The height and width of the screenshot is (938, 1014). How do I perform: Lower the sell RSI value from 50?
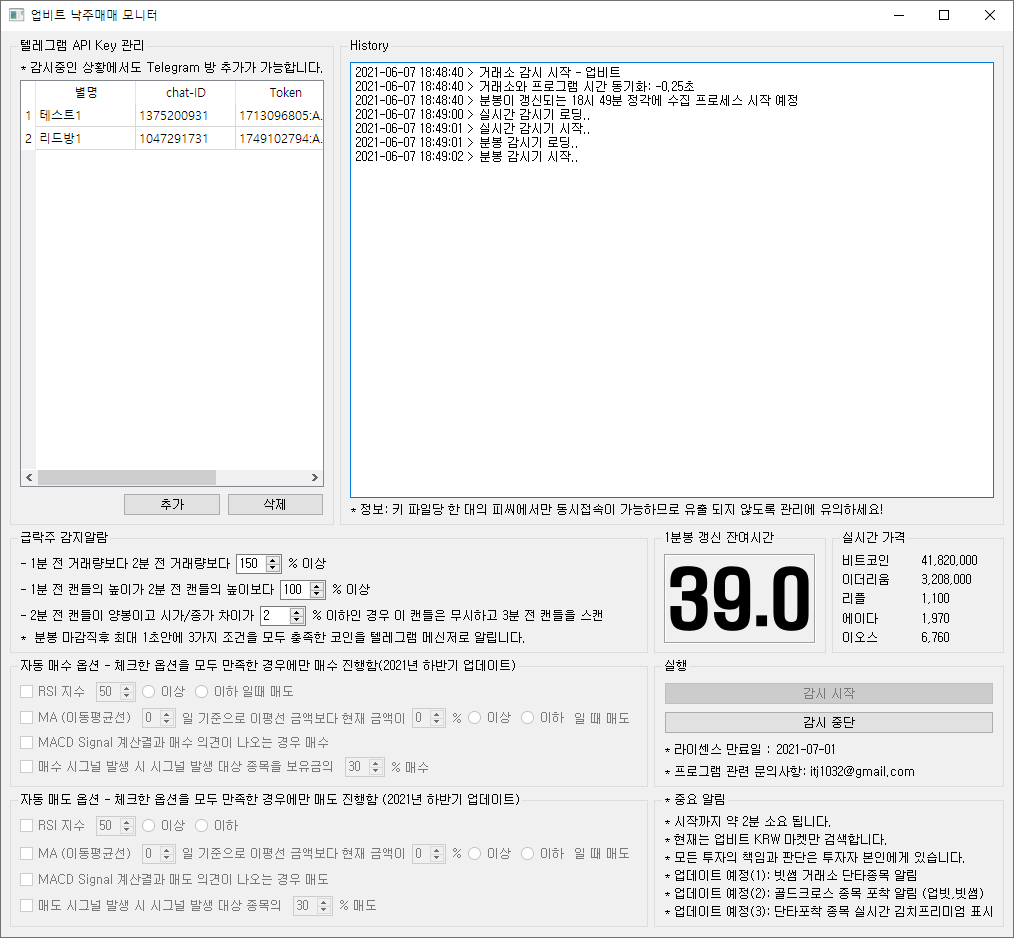coord(126,829)
